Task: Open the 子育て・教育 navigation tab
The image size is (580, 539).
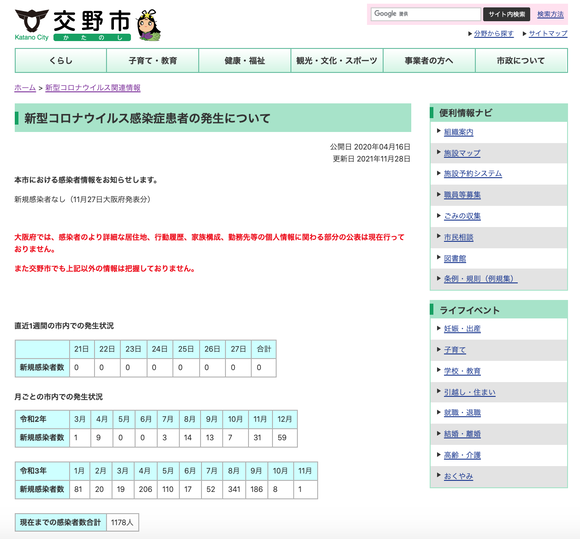Action: pos(152,61)
